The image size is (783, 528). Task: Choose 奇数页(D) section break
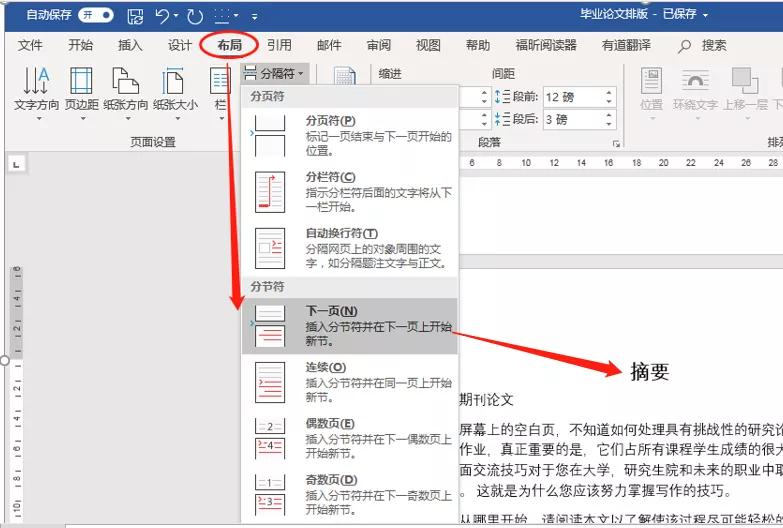(x=350, y=495)
